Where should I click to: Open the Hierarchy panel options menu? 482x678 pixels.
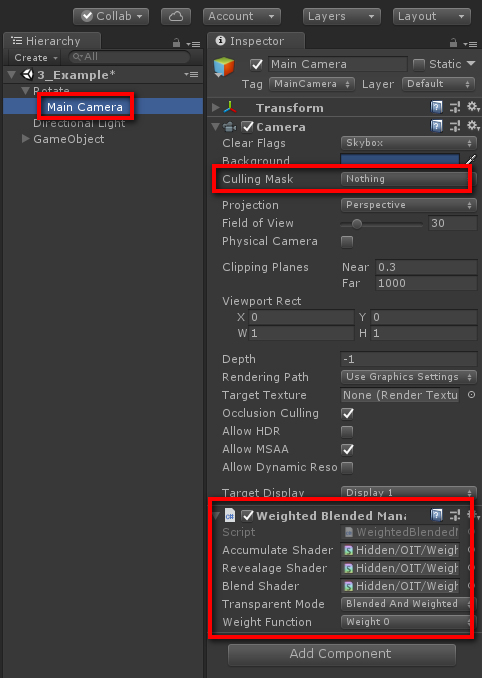pos(193,44)
